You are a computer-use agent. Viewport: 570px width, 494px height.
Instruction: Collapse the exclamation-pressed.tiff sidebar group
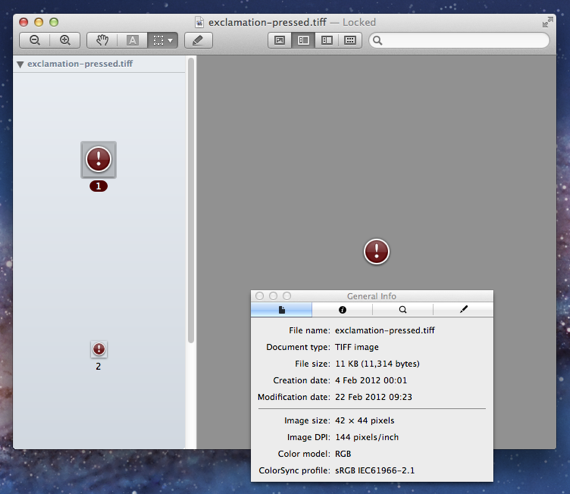pyautogui.click(x=20, y=64)
